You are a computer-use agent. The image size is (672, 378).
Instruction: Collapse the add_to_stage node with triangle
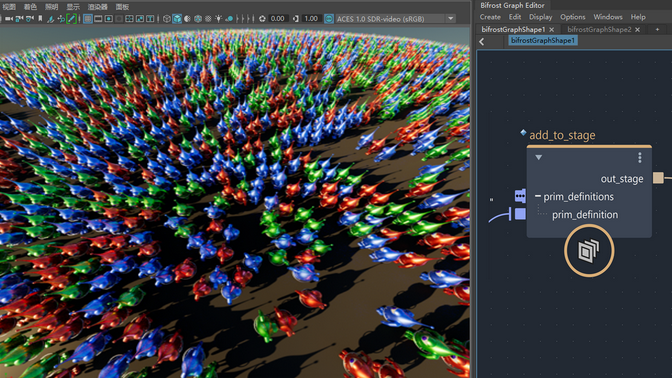(539, 157)
